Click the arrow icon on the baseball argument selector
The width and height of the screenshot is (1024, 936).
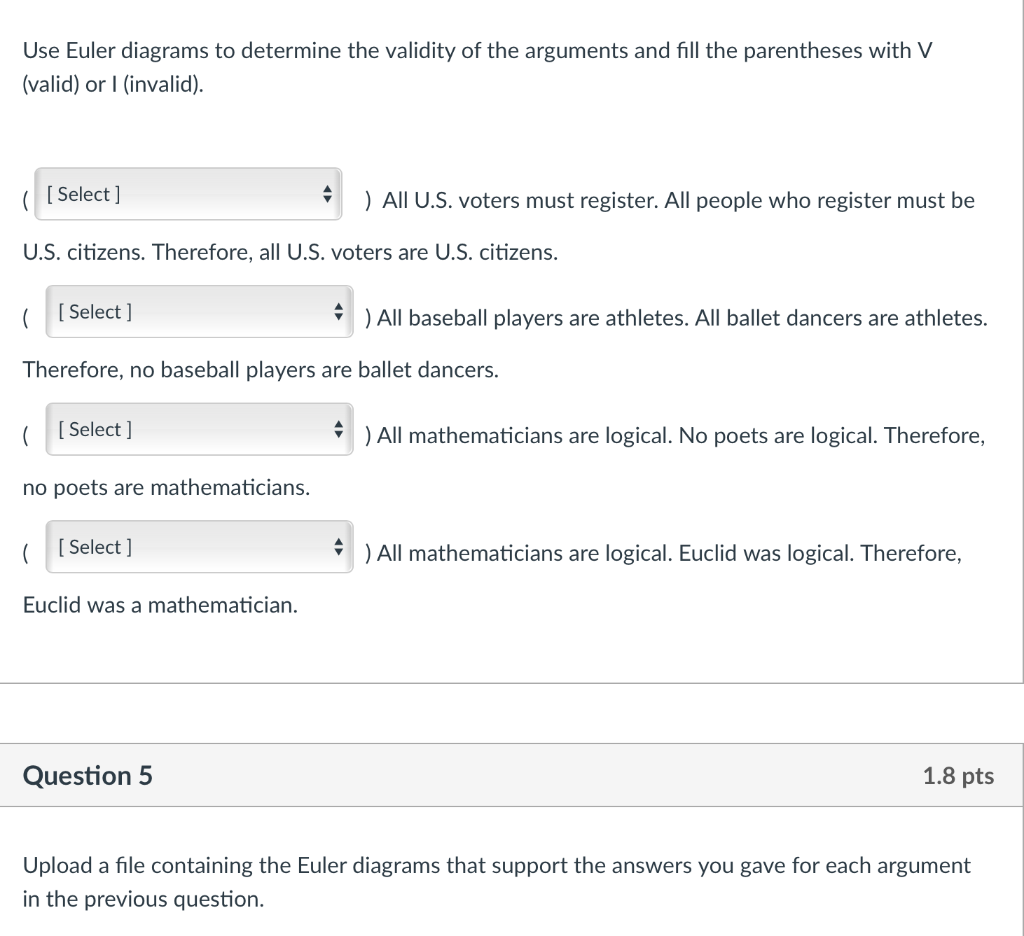coord(339,311)
